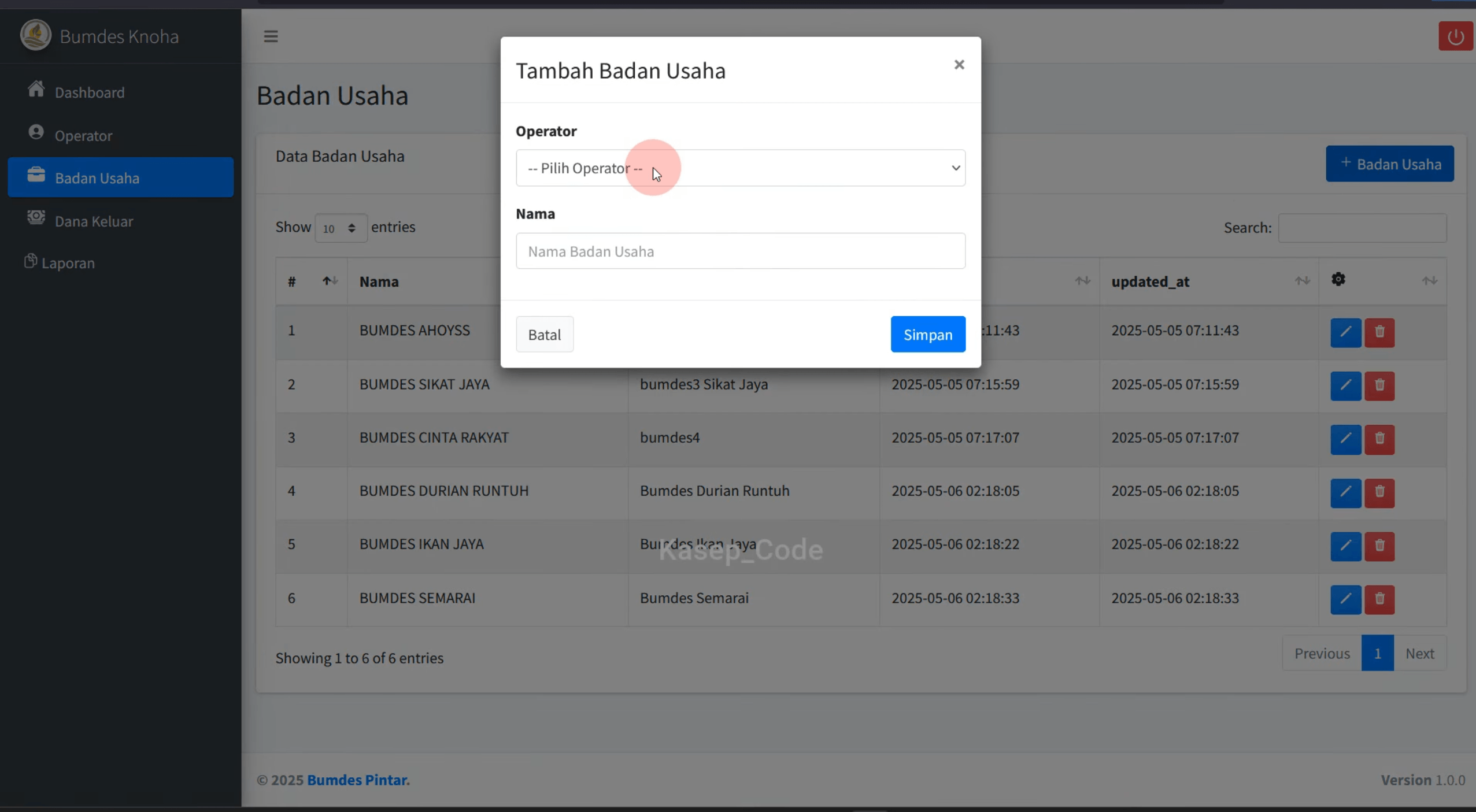Screen dimensions: 1476x812
Task: Edit the BUMDES IKAN JAYA row
Action: tap(1345, 546)
